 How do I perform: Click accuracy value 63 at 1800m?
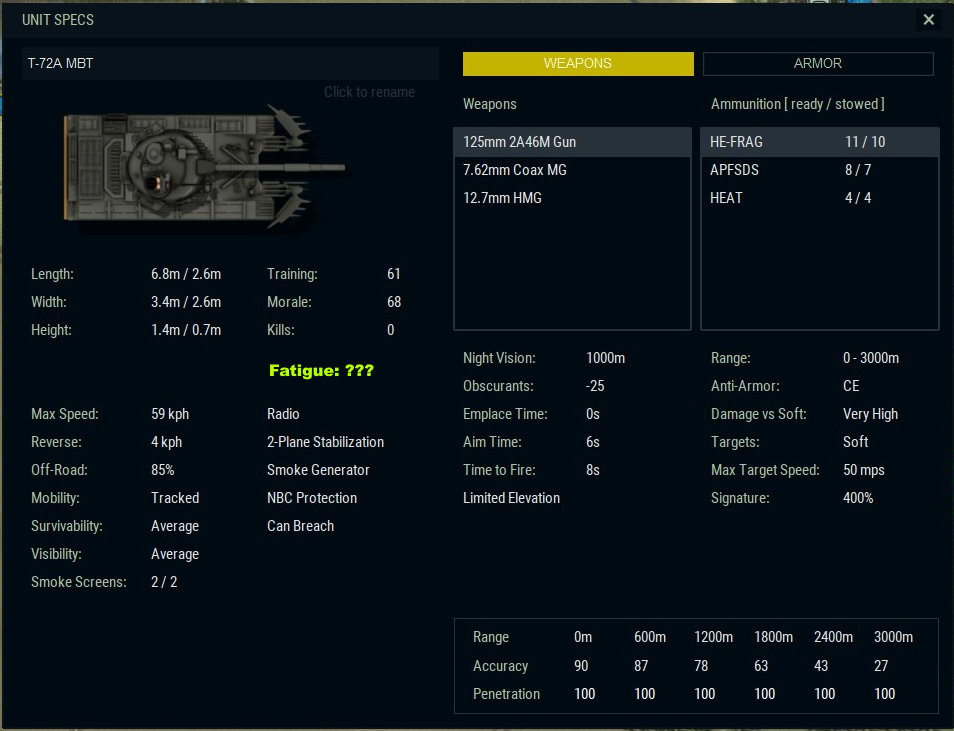761,666
